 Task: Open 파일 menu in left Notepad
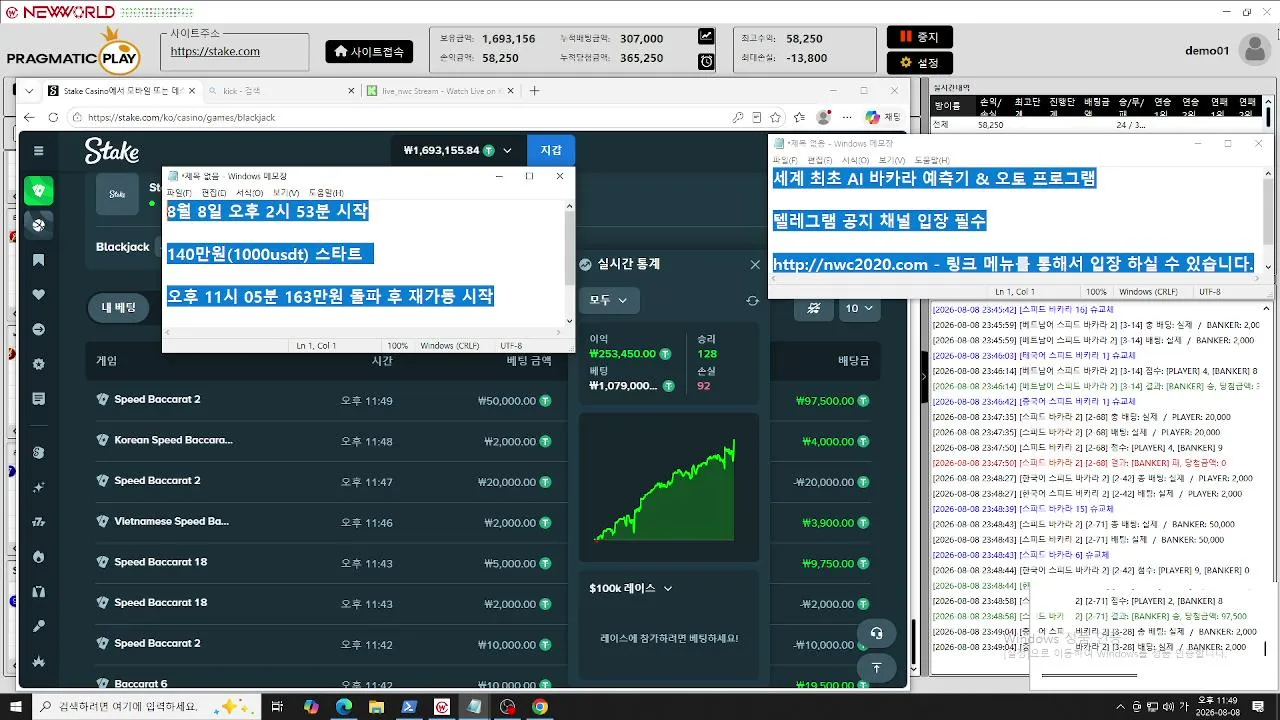pyautogui.click(x=179, y=193)
